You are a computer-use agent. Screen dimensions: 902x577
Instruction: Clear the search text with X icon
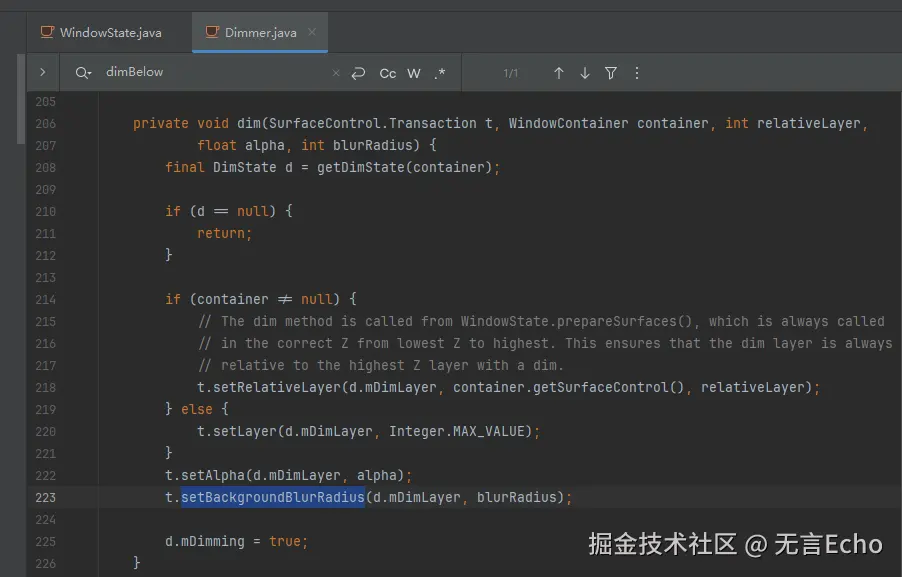tap(335, 73)
